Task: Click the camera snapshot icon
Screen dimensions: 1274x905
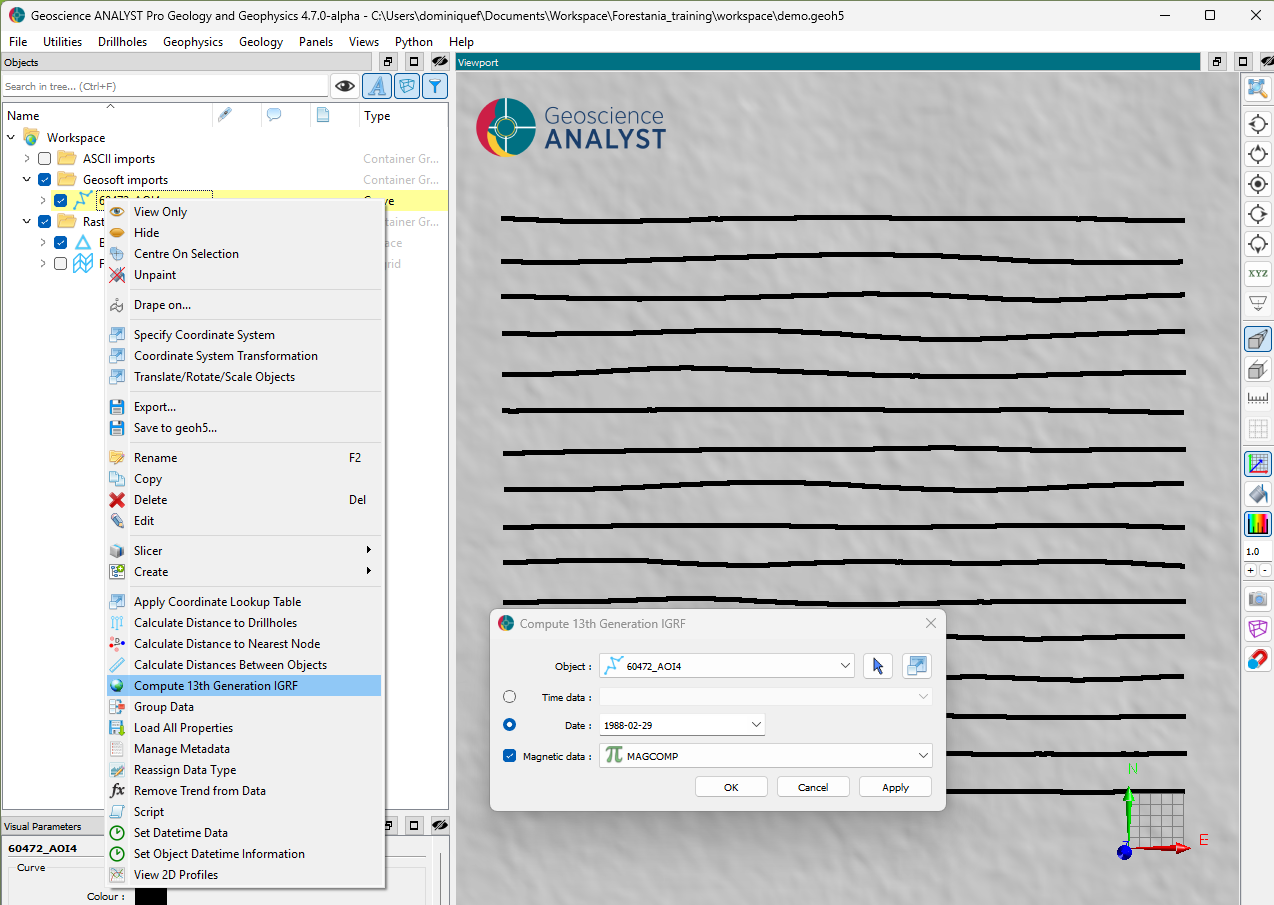Action: coord(1257,599)
